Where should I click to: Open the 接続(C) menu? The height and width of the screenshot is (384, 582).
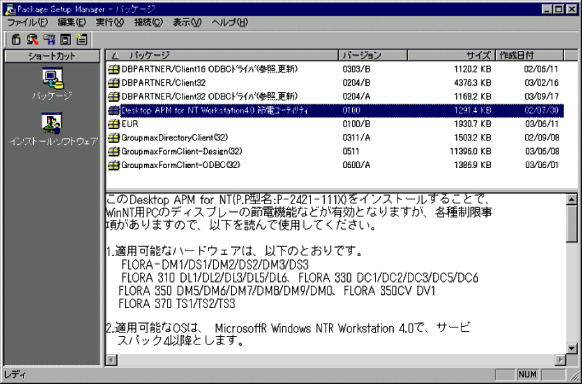pyautogui.click(x=148, y=22)
